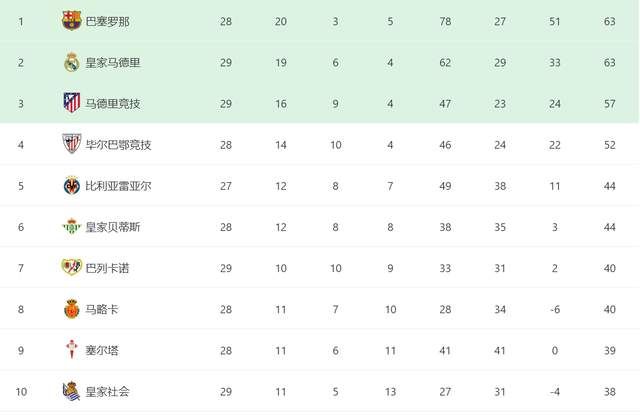Open team page for 巴塞罗那
Screen dimensions: 640x418
(x=107, y=21)
